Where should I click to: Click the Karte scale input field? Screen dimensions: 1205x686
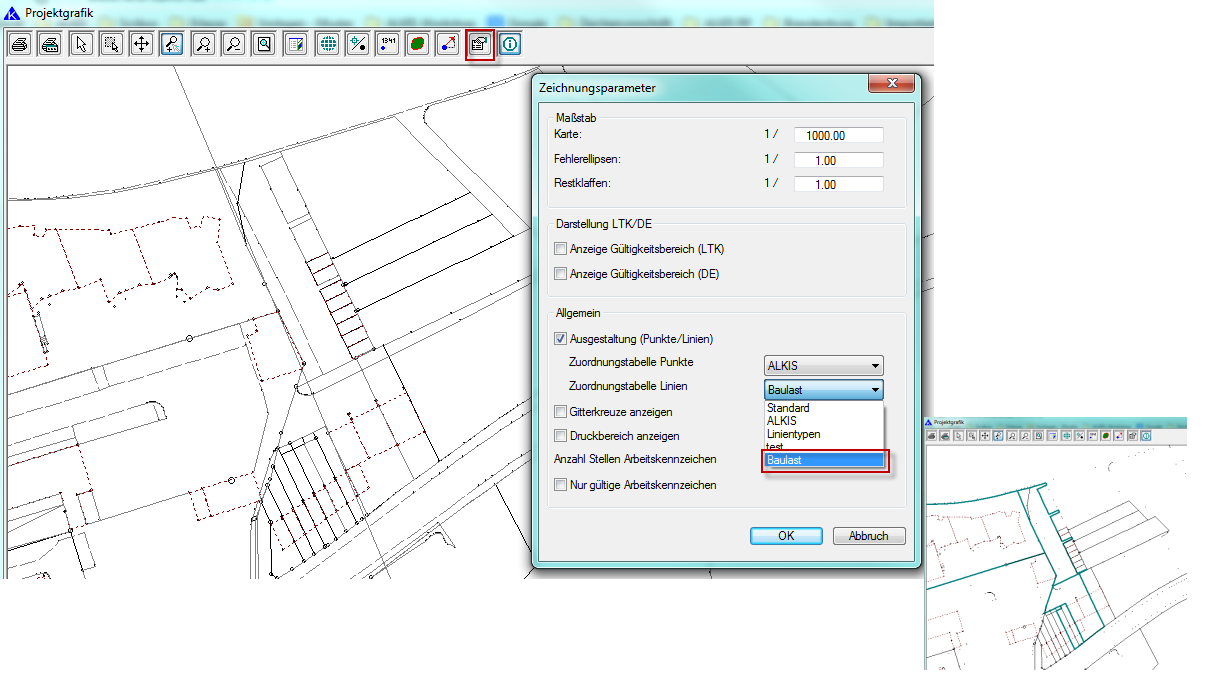coord(838,136)
